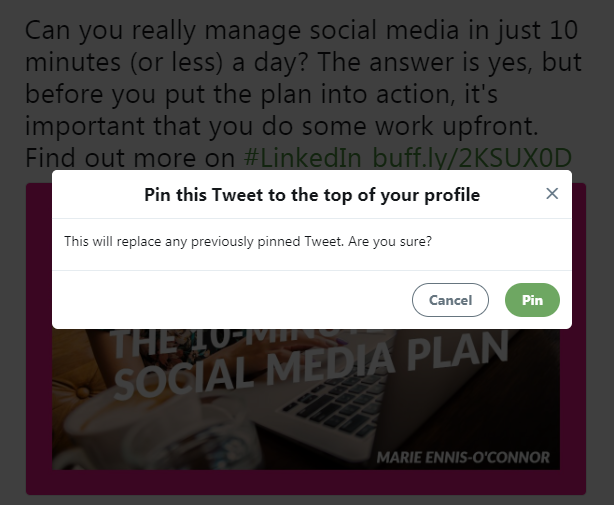The width and height of the screenshot is (614, 505).
Task: Click the green Pin button
Action: click(532, 300)
